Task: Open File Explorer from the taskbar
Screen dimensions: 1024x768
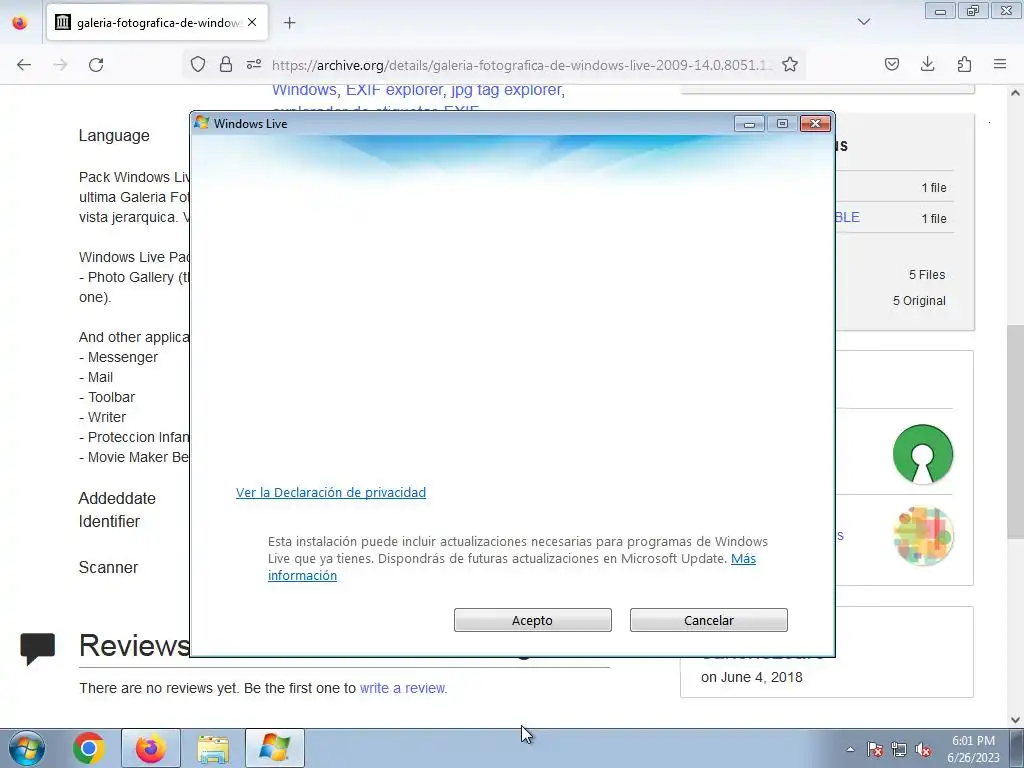Action: pos(213,748)
